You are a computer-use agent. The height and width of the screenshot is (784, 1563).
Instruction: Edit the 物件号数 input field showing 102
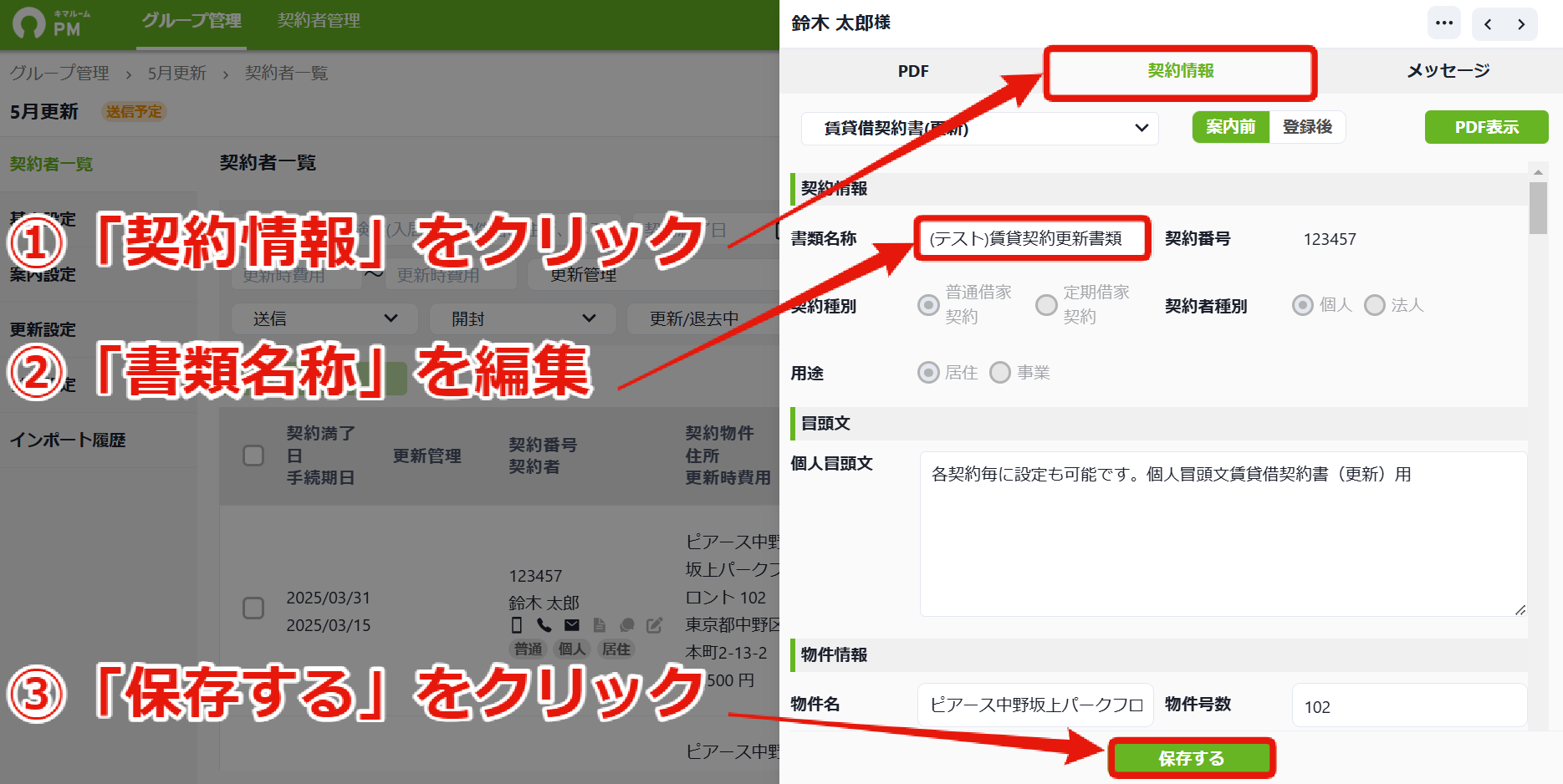point(1409,705)
